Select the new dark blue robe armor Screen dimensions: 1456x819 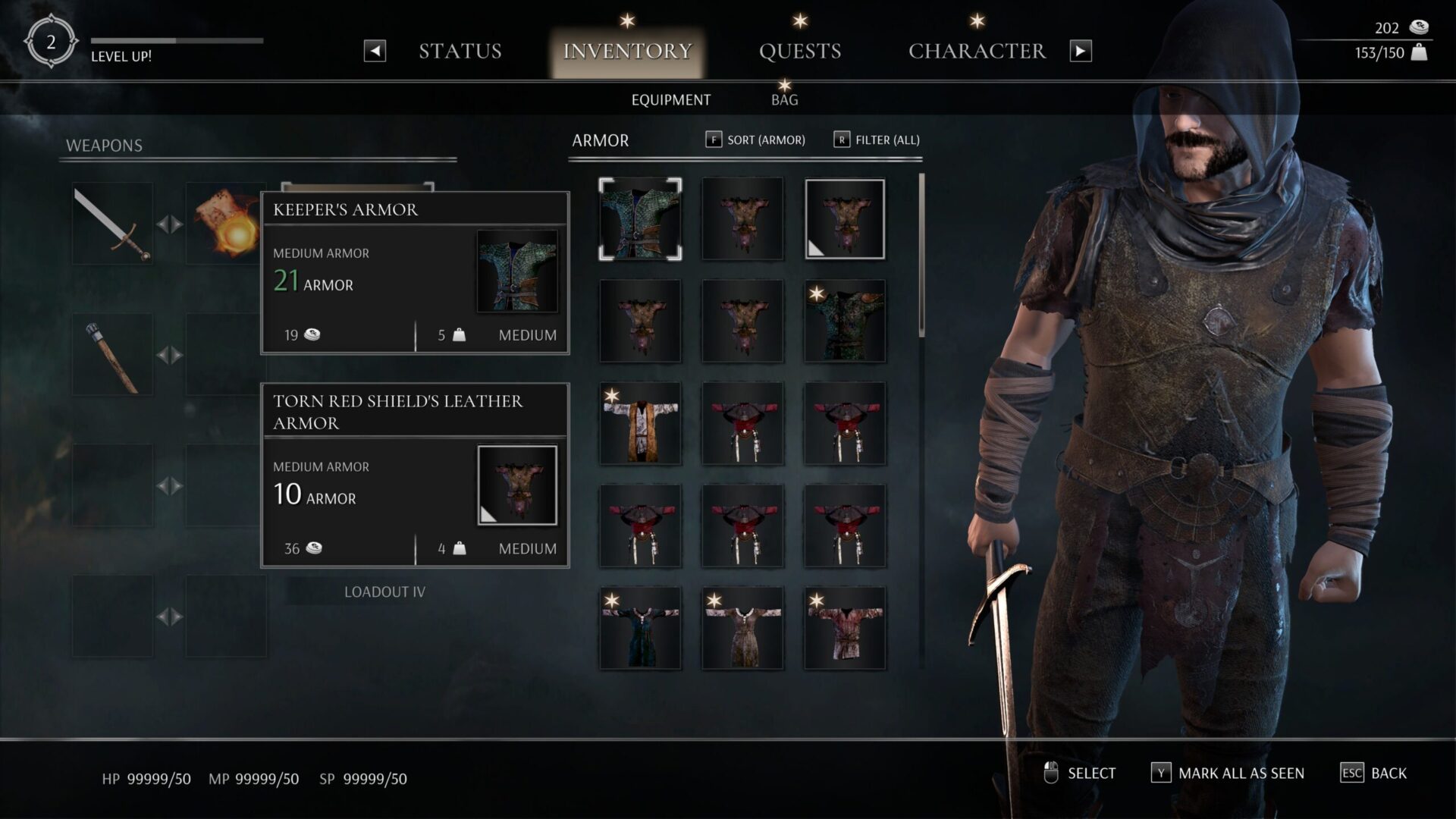[x=640, y=628]
